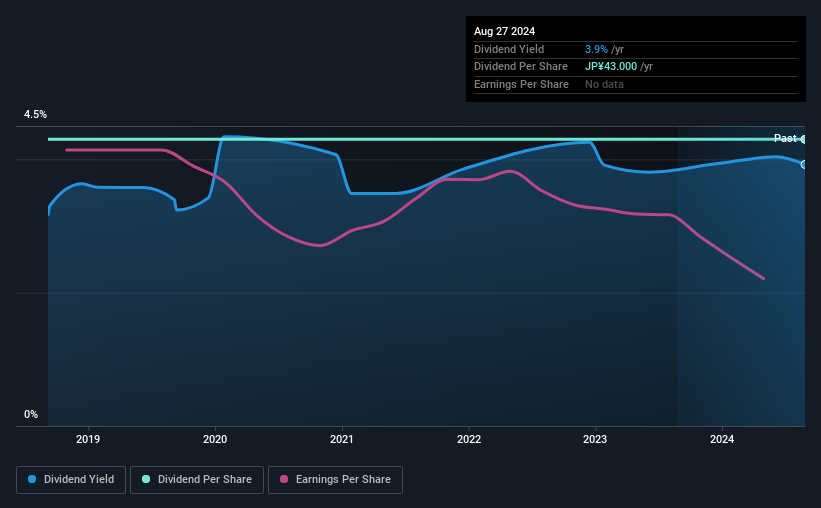Click the blue Dividend Yield legend dot
This screenshot has width=821, height=508.
[x=32, y=479]
